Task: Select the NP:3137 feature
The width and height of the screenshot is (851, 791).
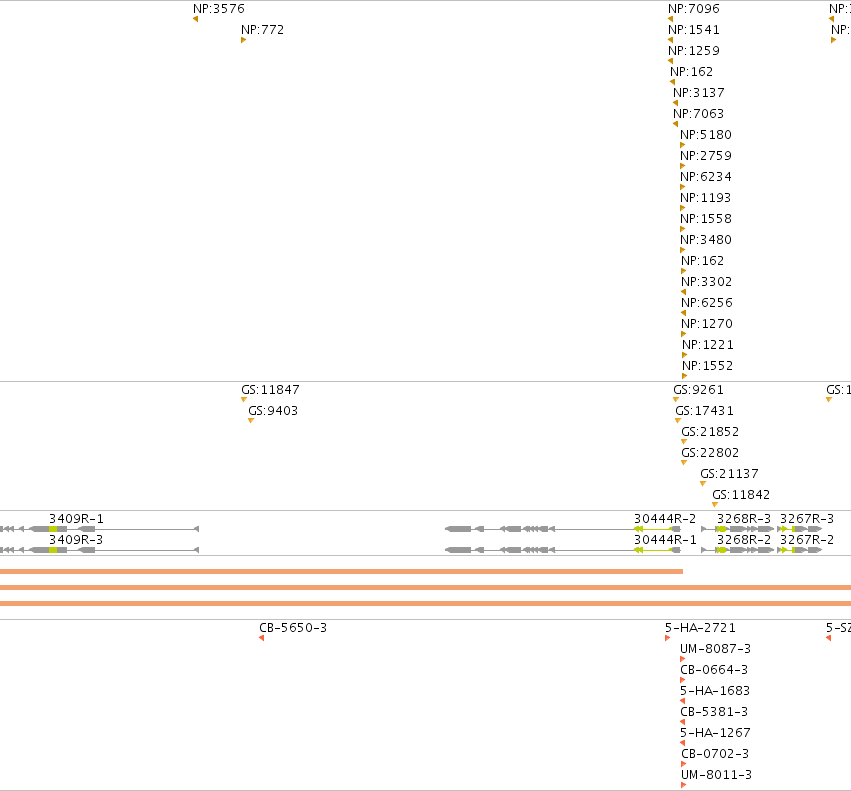Action: pos(698,93)
